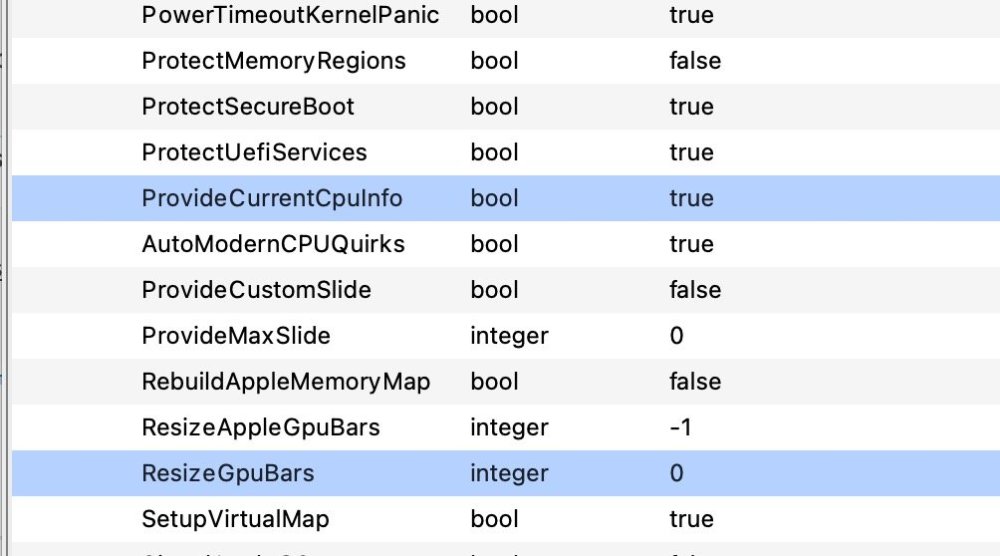
Task: Click the PowerTimeoutKernelPanic key
Action: 290,15
